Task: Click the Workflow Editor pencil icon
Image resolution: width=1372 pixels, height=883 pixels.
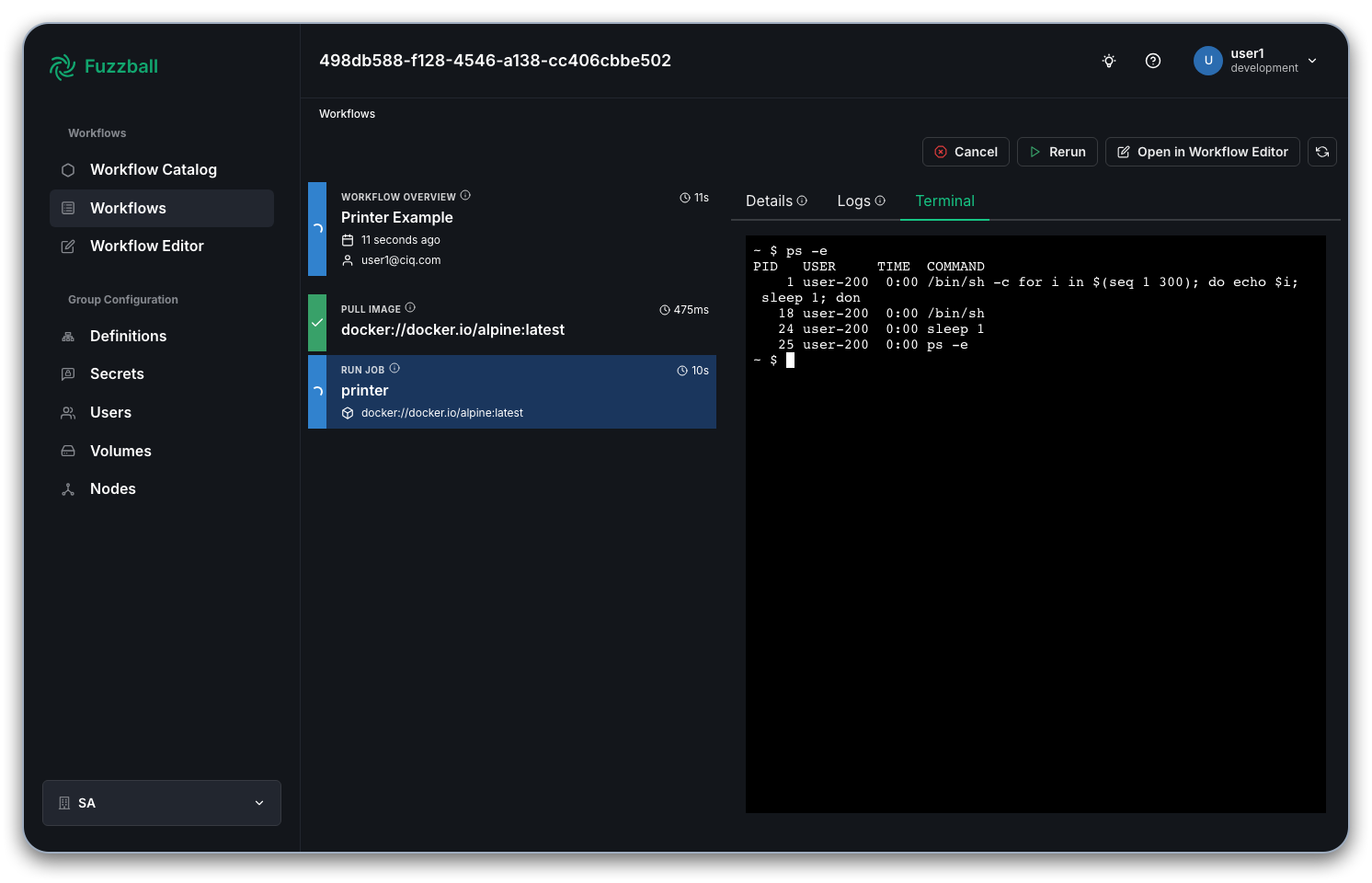Action: click(68, 247)
